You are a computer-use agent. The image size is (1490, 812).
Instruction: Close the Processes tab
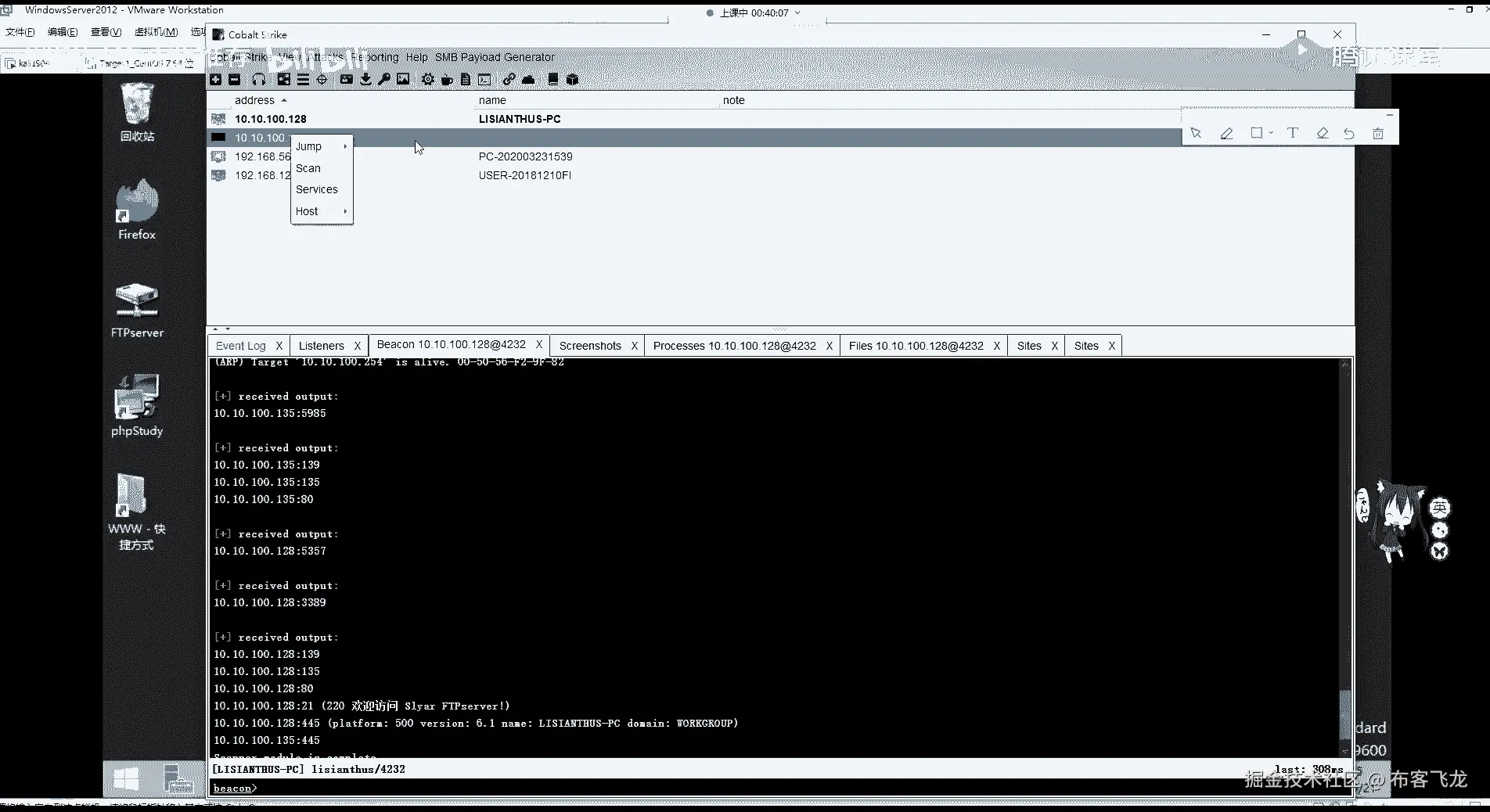pyautogui.click(x=829, y=346)
